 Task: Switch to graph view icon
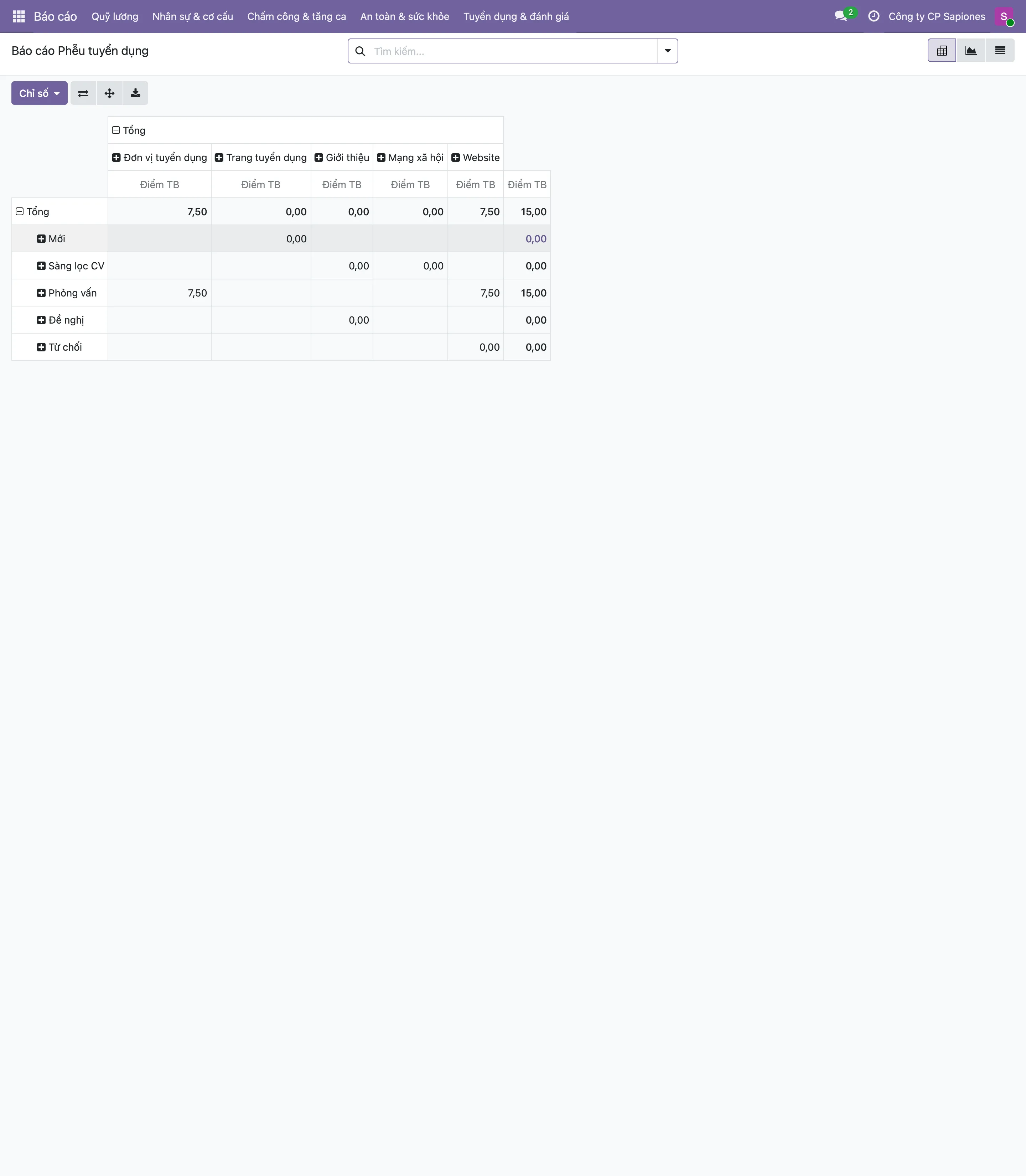(x=971, y=51)
